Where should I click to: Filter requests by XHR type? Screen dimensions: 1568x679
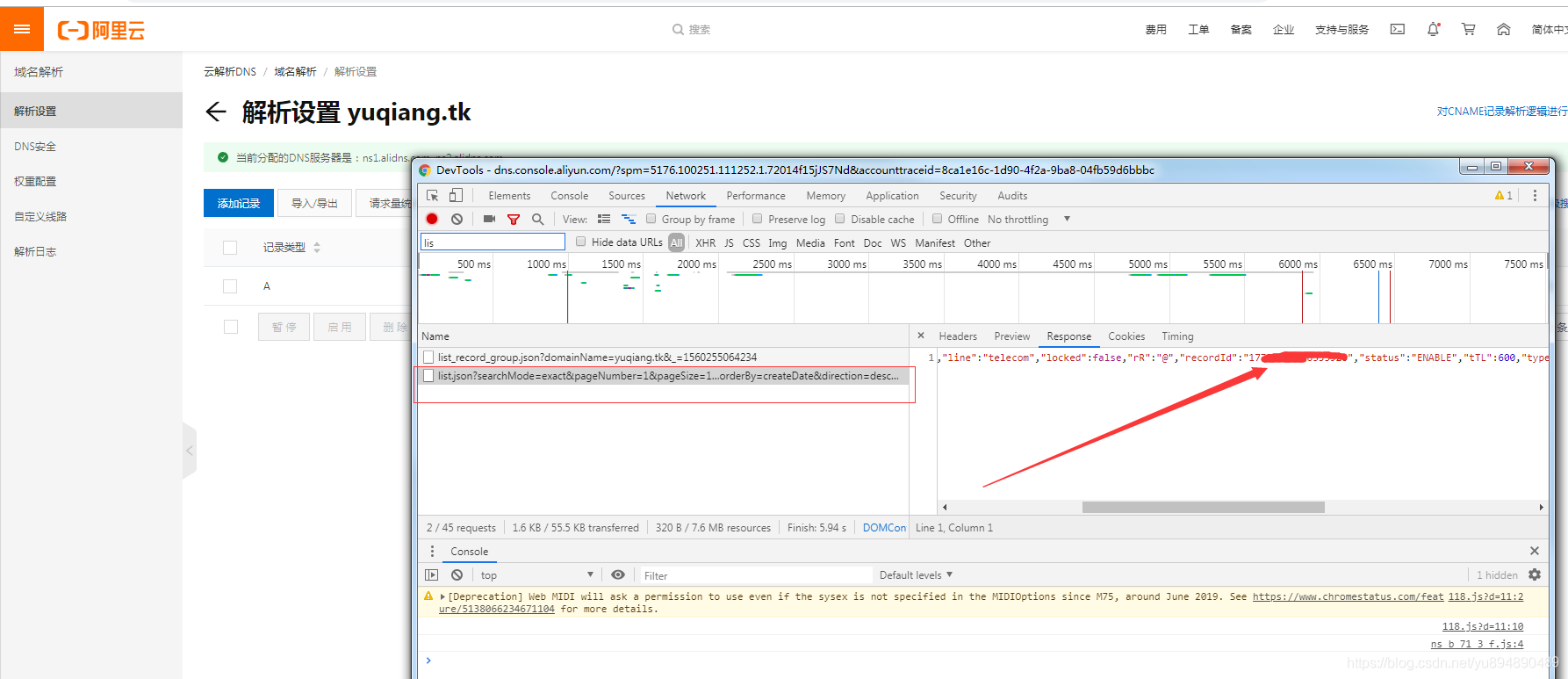705,242
